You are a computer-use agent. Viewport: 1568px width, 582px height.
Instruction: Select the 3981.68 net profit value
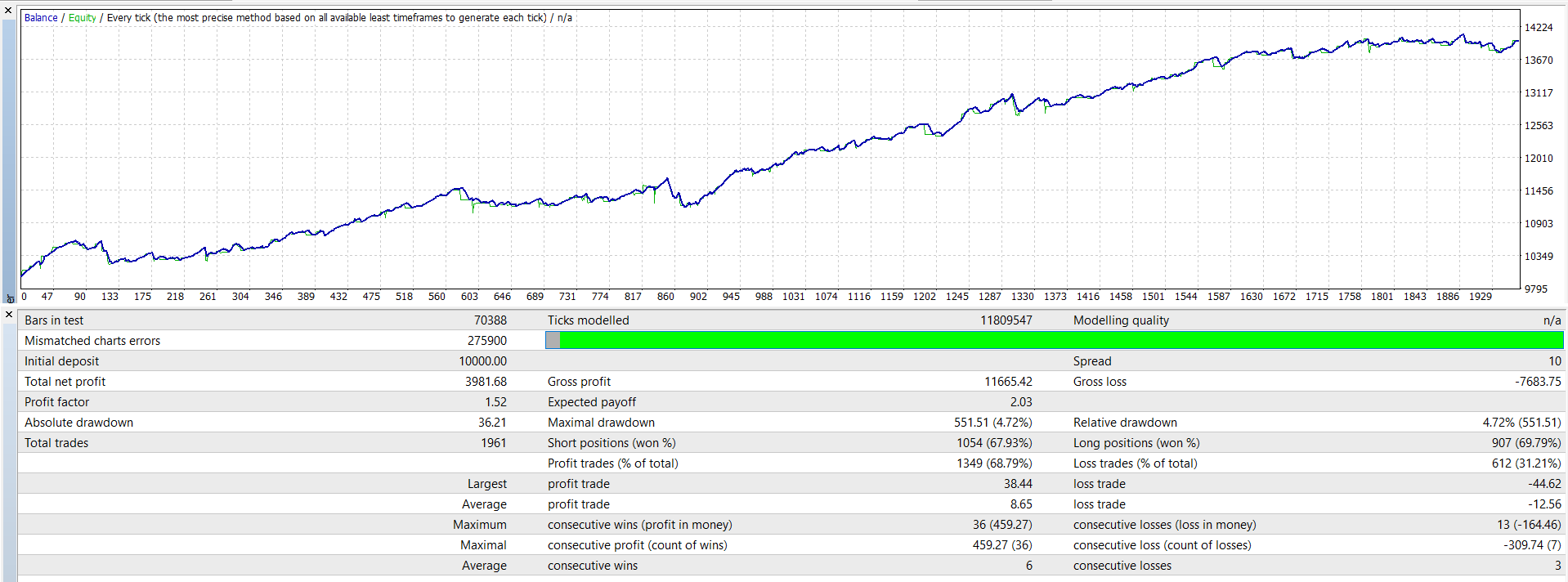[x=486, y=382]
